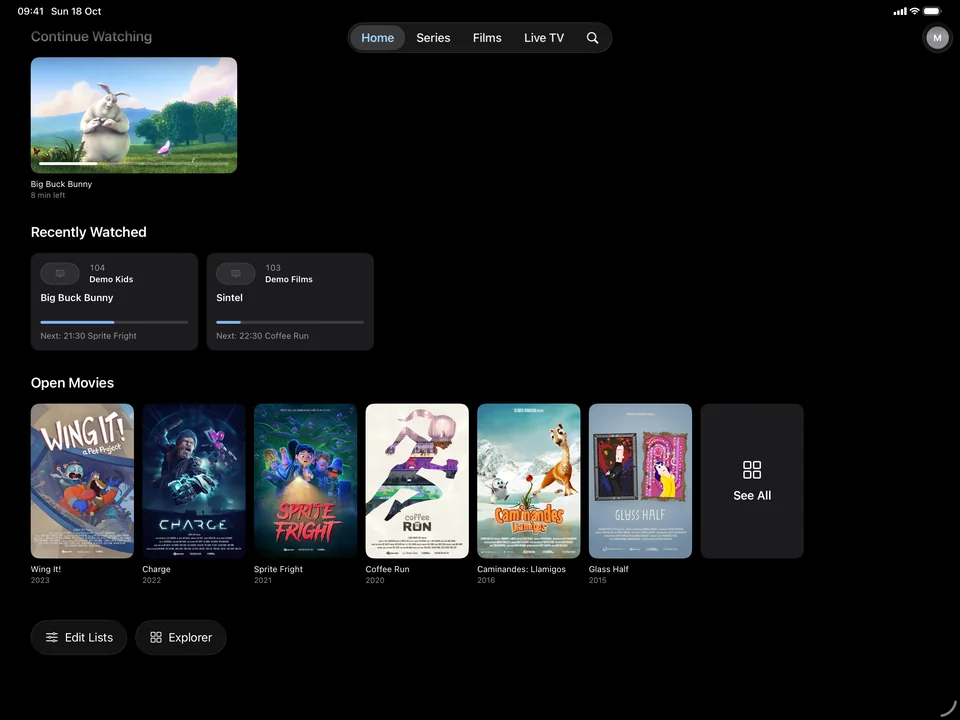The width and height of the screenshot is (960, 720).
Task: Open the Explorer button
Action: coord(181,637)
